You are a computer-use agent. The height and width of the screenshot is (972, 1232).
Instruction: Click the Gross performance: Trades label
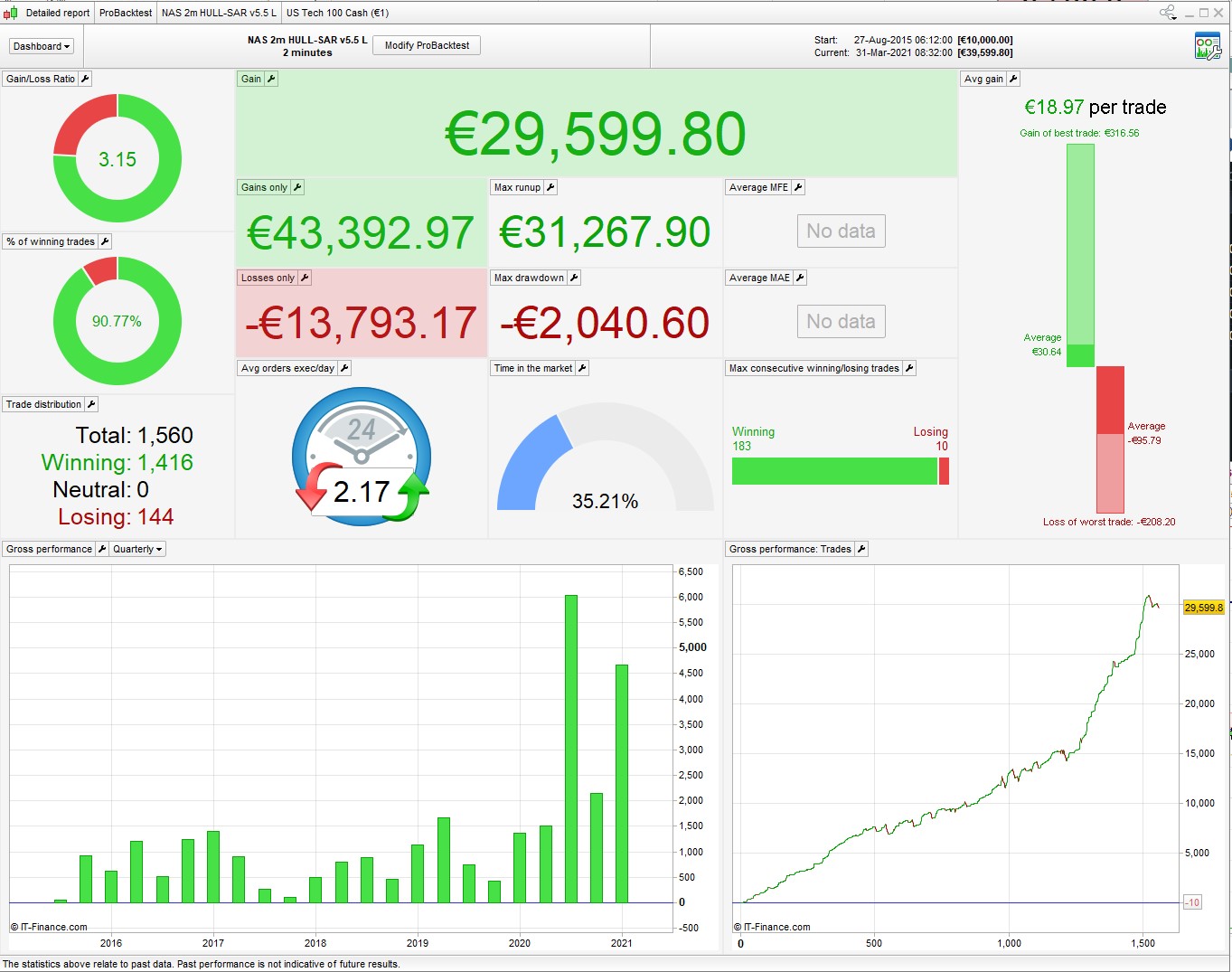[790, 549]
